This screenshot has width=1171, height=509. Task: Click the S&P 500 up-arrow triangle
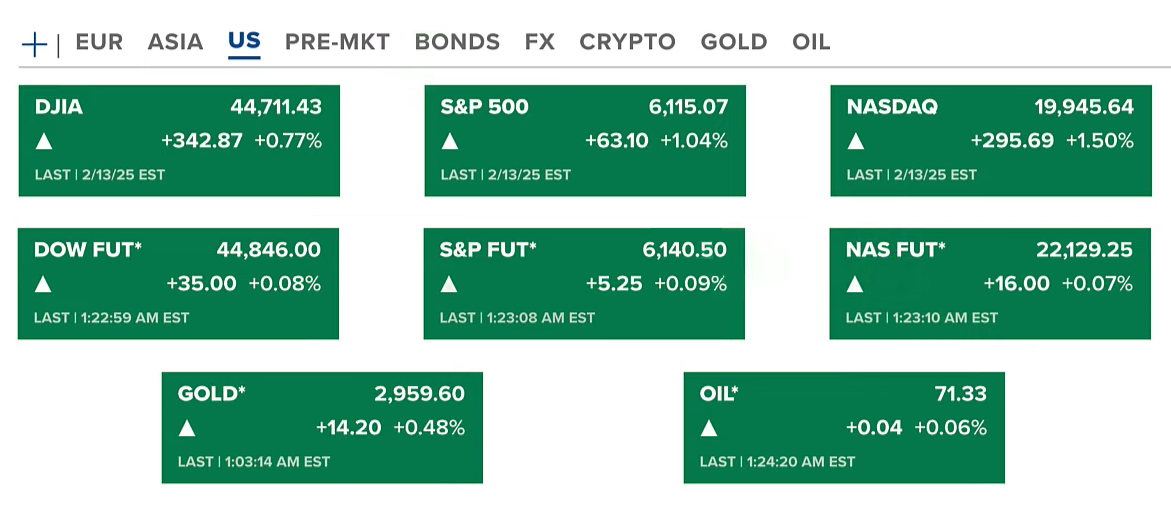(x=450, y=141)
